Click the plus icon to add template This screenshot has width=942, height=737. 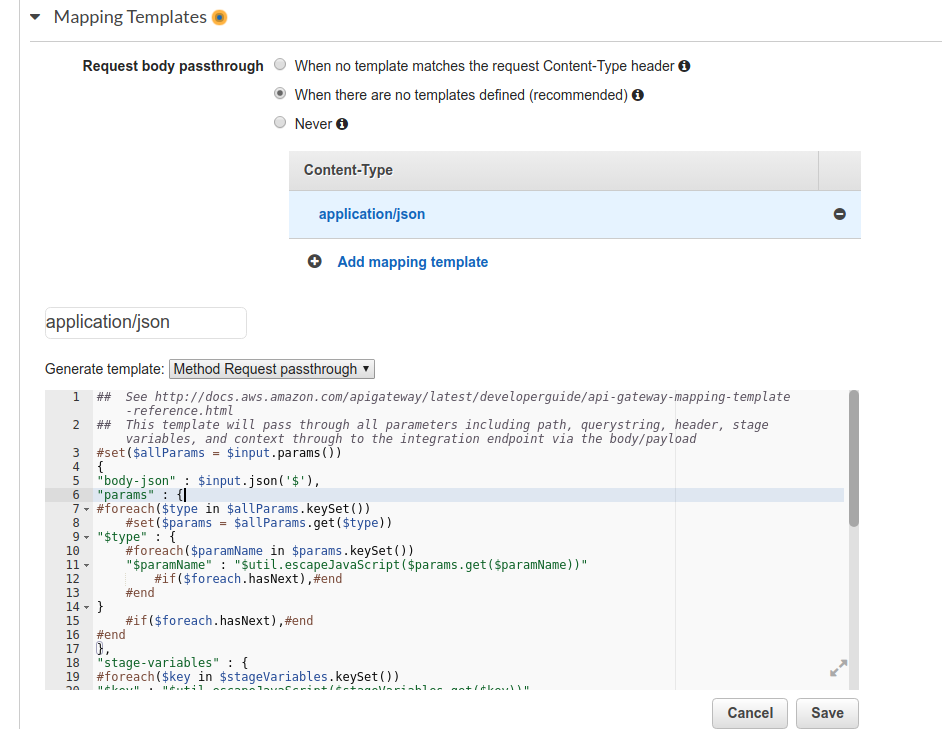(x=315, y=261)
